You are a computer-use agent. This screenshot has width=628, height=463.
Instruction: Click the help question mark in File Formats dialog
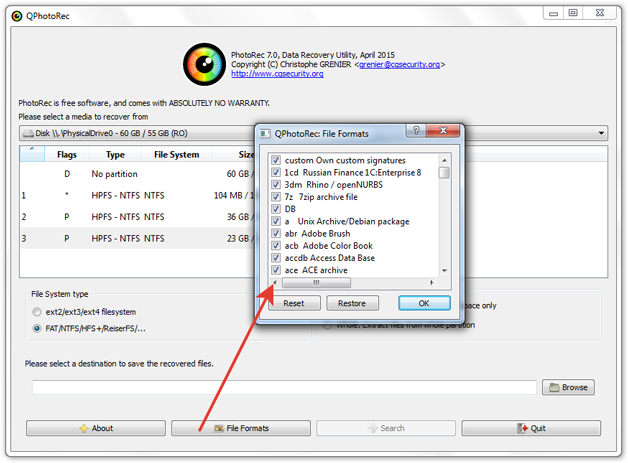click(x=416, y=131)
